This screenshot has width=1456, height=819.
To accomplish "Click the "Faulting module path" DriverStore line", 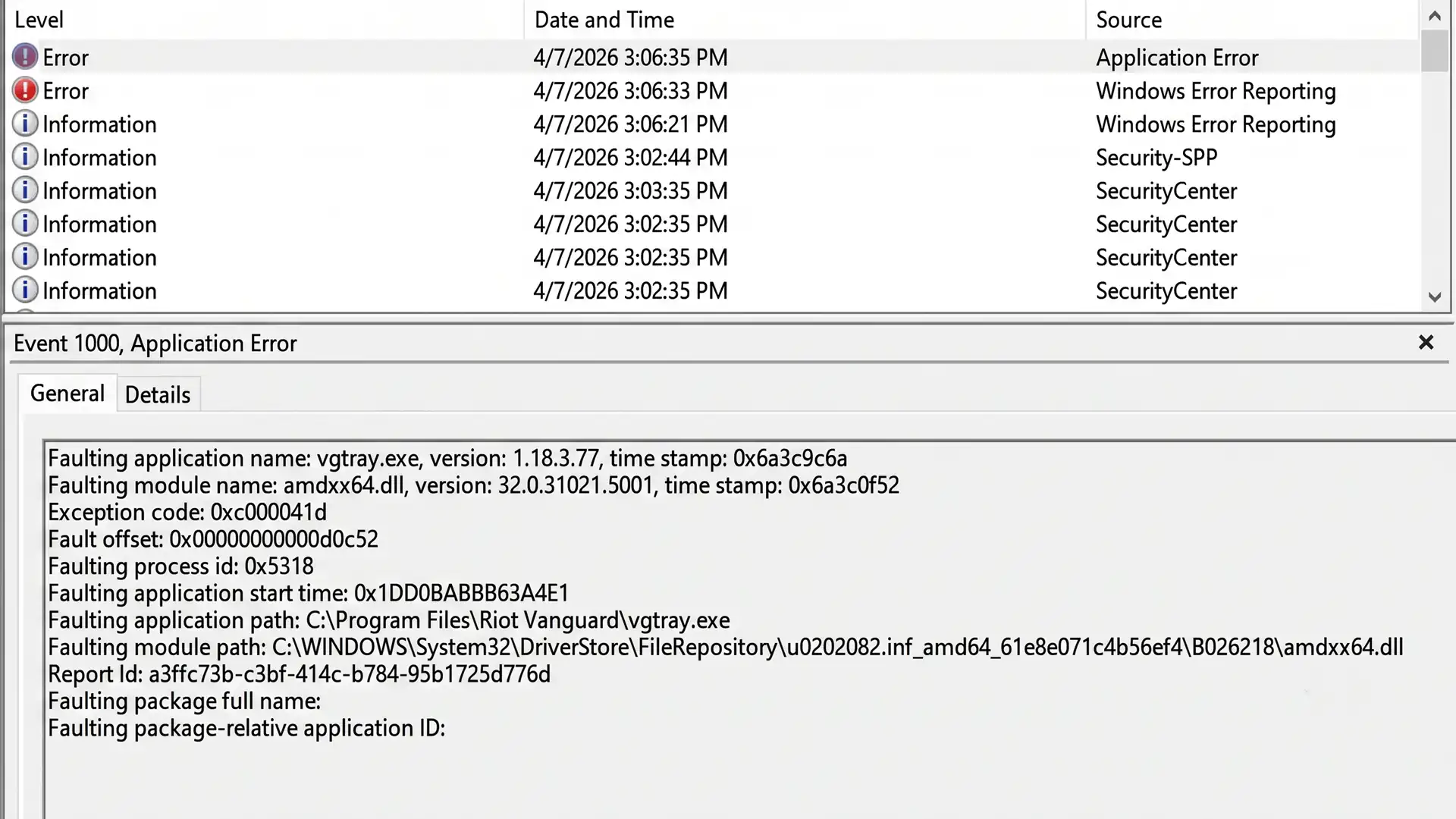I will tap(726, 648).
